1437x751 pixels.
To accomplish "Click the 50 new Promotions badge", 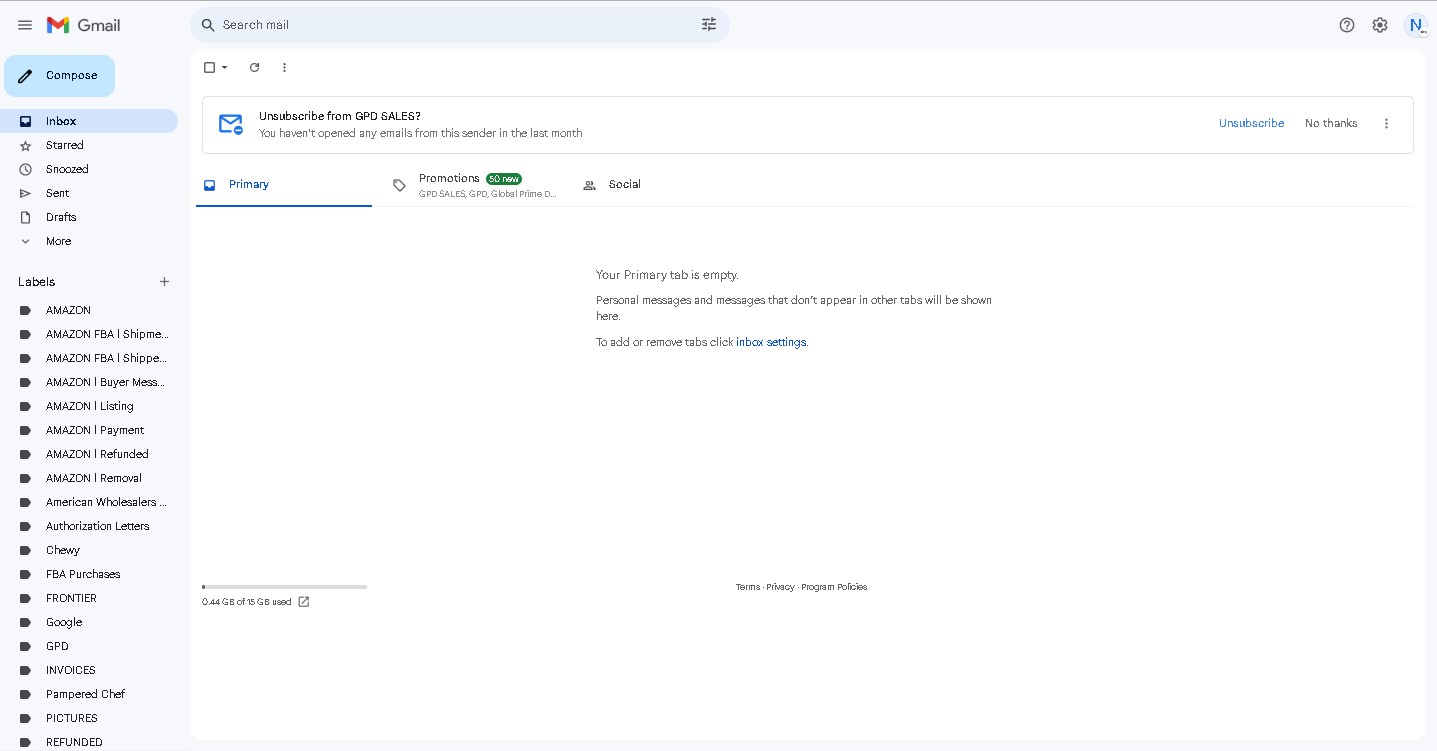I will click(504, 179).
